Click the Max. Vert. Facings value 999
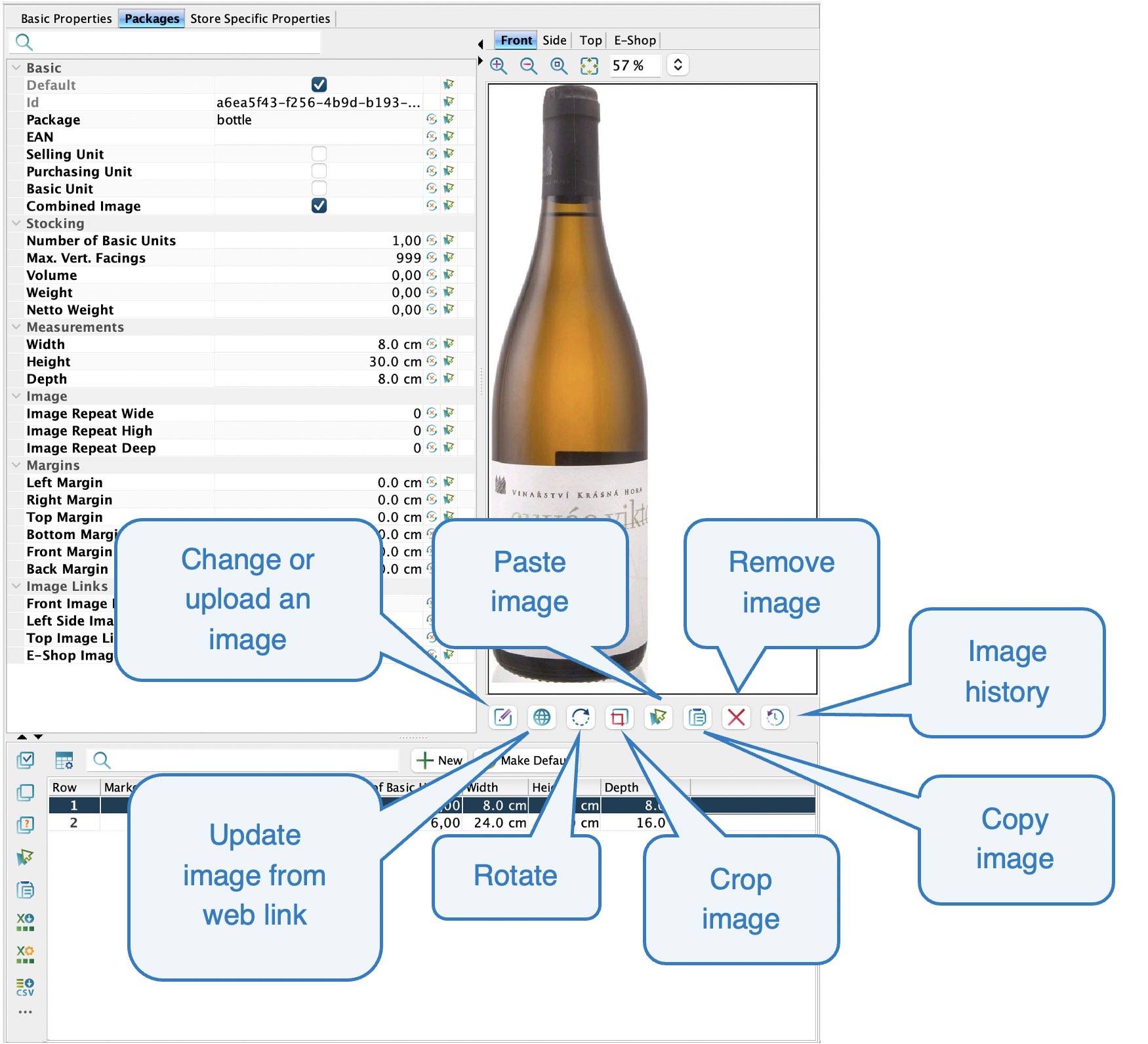Image resolution: width=1148 pixels, height=1044 pixels. click(x=408, y=258)
